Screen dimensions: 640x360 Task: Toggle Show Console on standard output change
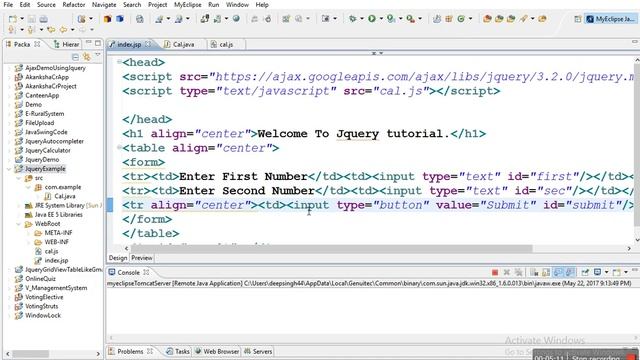point(558,272)
